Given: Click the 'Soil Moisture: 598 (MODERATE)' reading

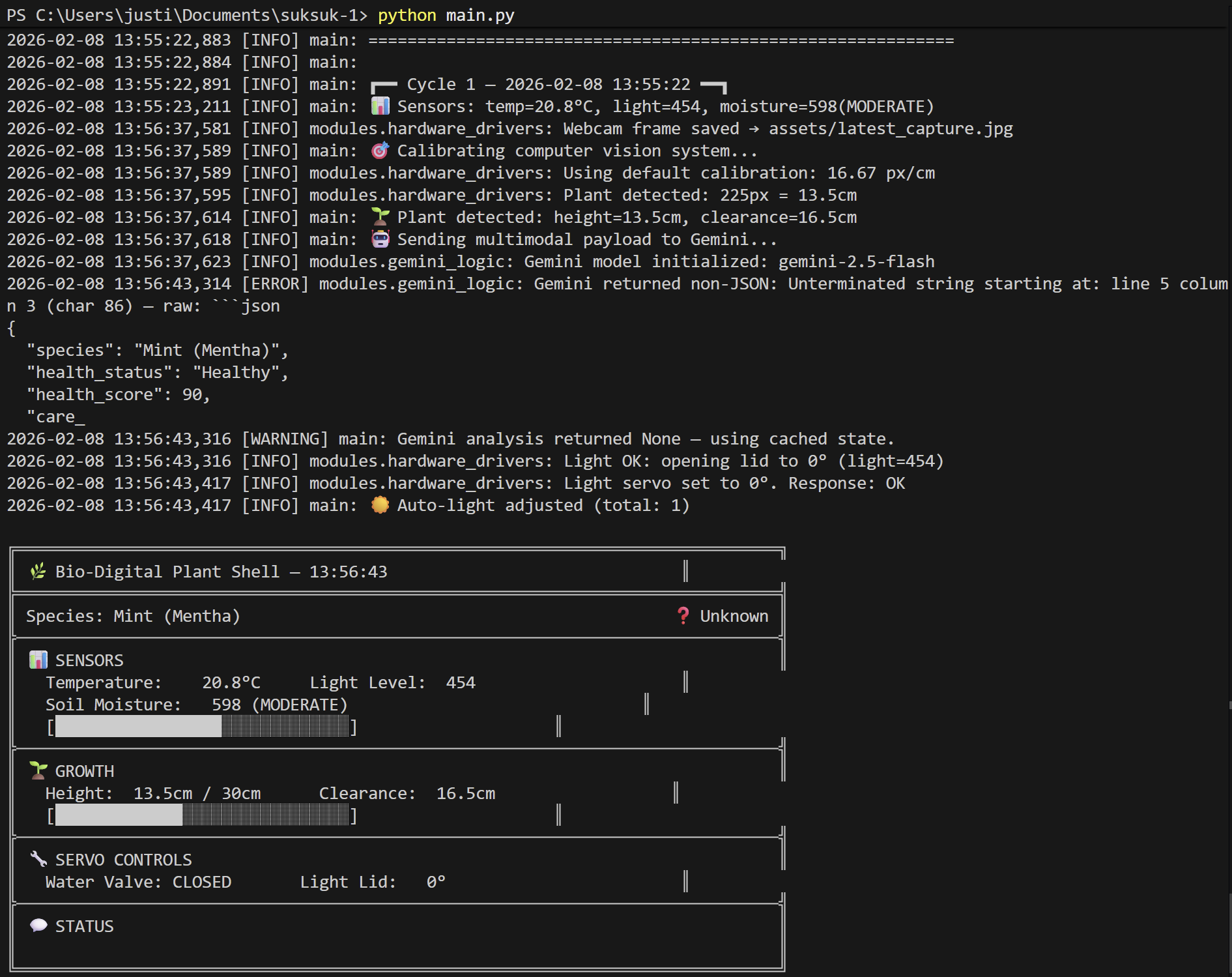Looking at the screenshot, I should pyautogui.click(x=197, y=705).
